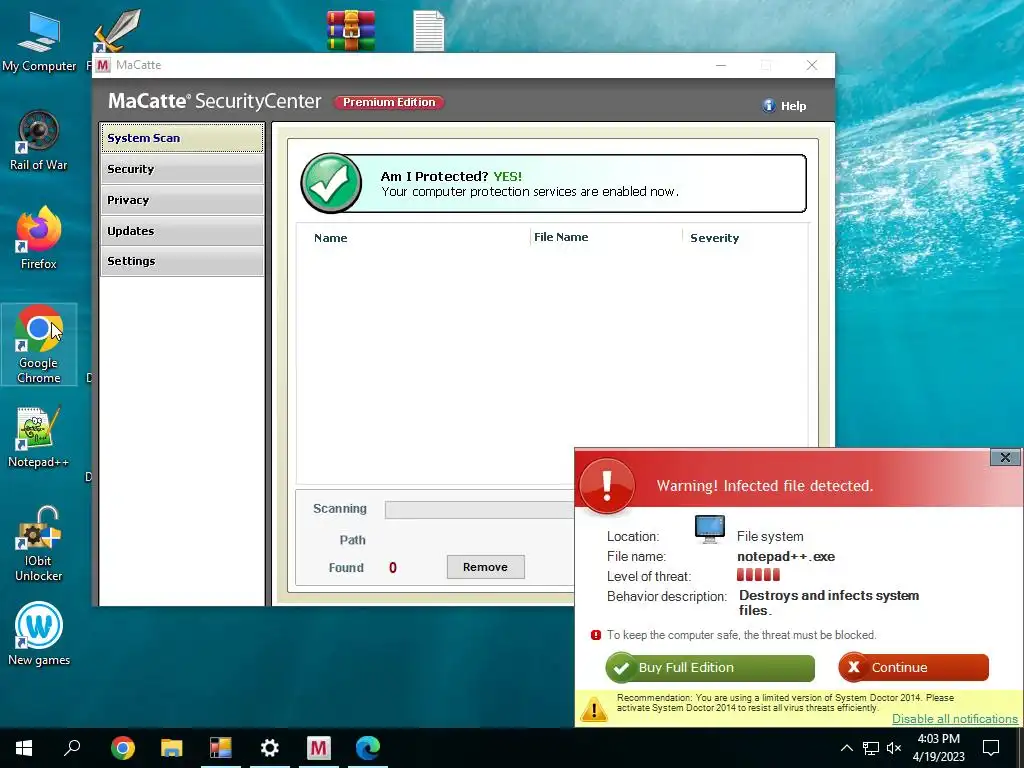The height and width of the screenshot is (768, 1024).
Task: Unmute the volume tray icon
Action: point(894,748)
